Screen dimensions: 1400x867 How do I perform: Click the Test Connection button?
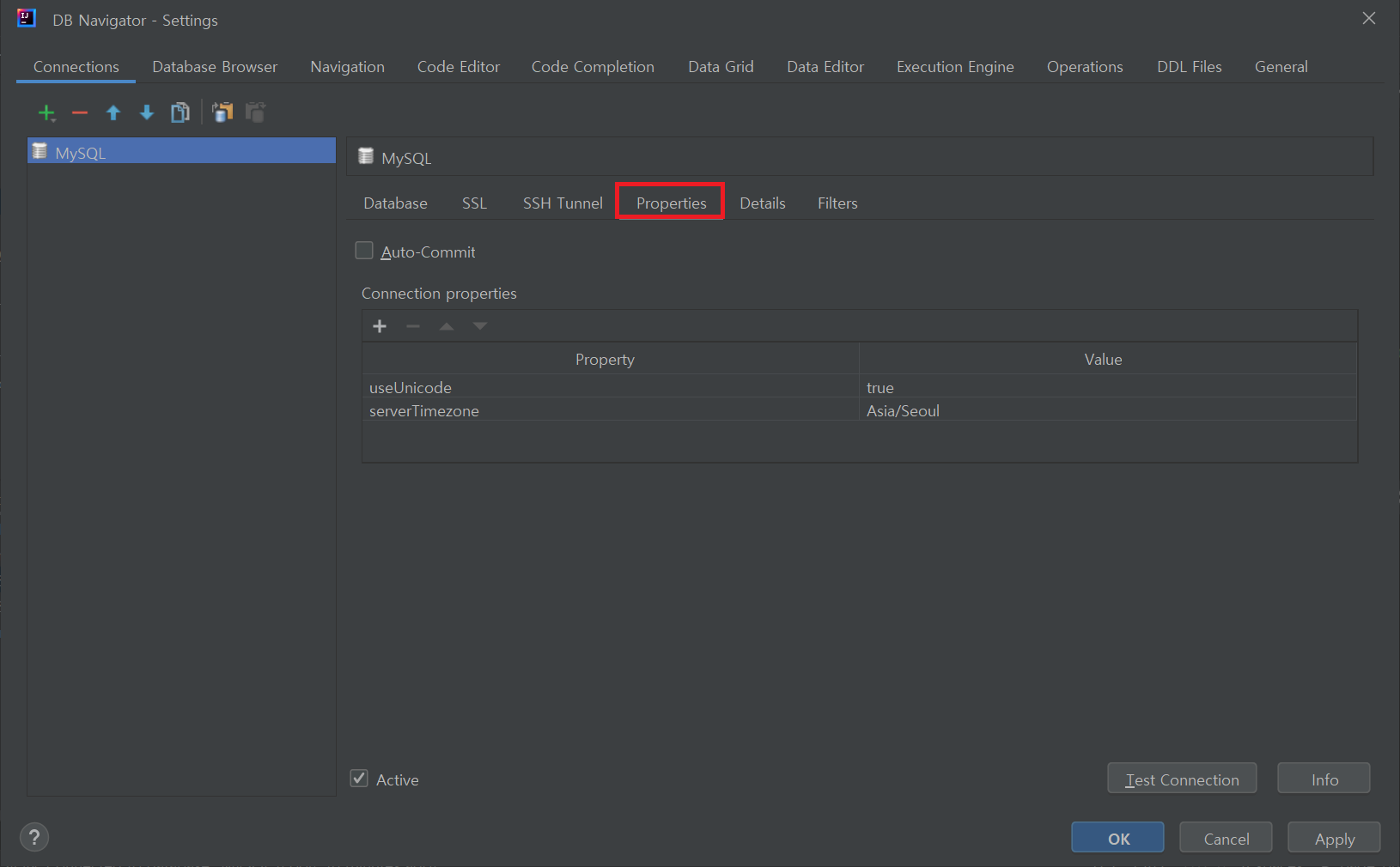pyautogui.click(x=1182, y=779)
